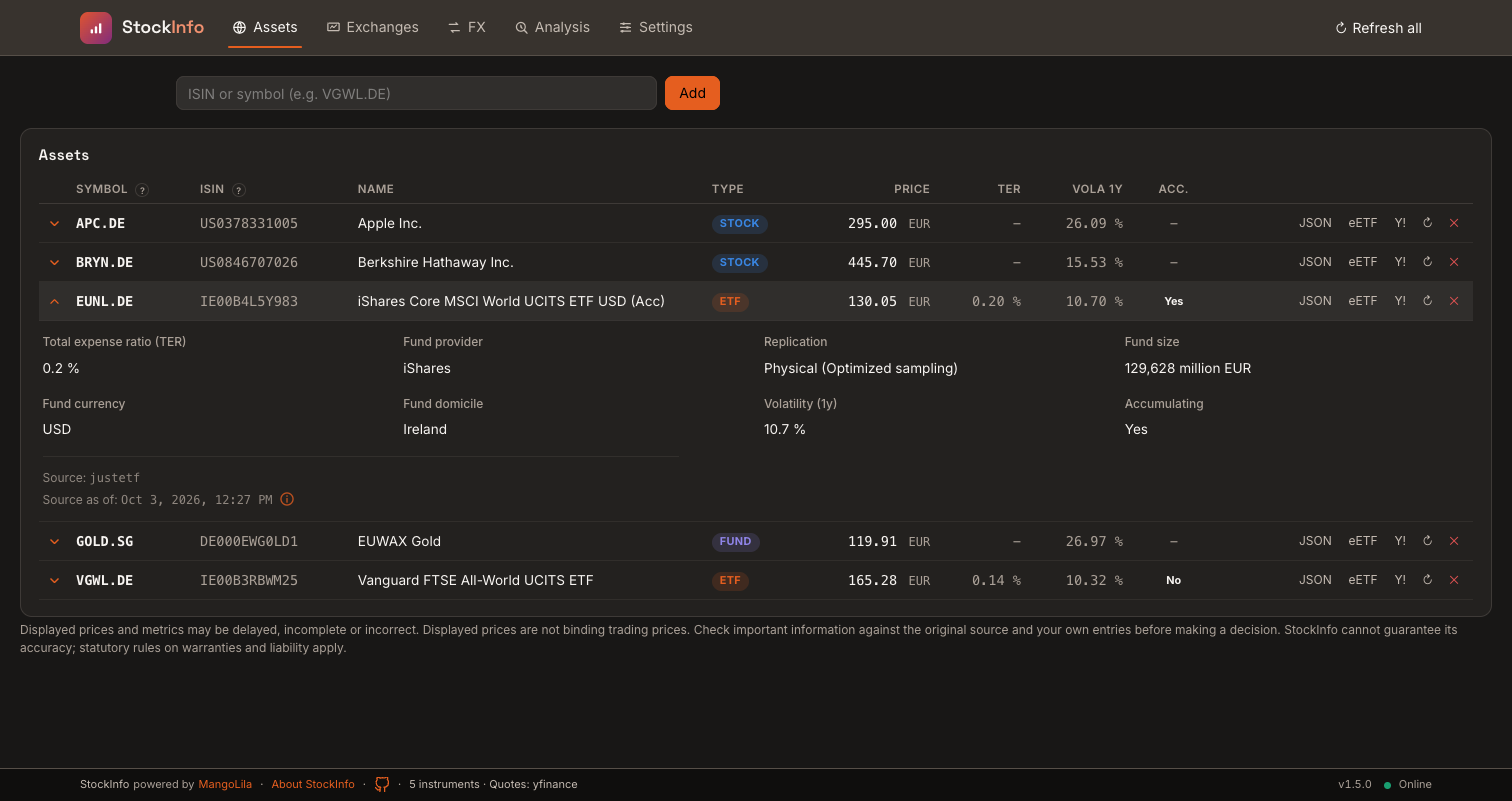The width and height of the screenshot is (1512, 801).
Task: Click the SYMBOL column help icon
Action: pyautogui.click(x=142, y=190)
